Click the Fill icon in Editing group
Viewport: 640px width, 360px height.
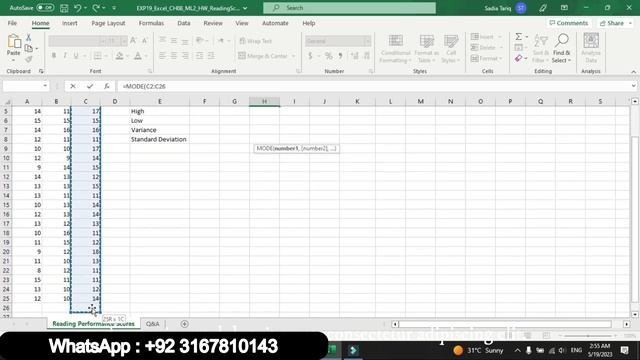click(518, 48)
